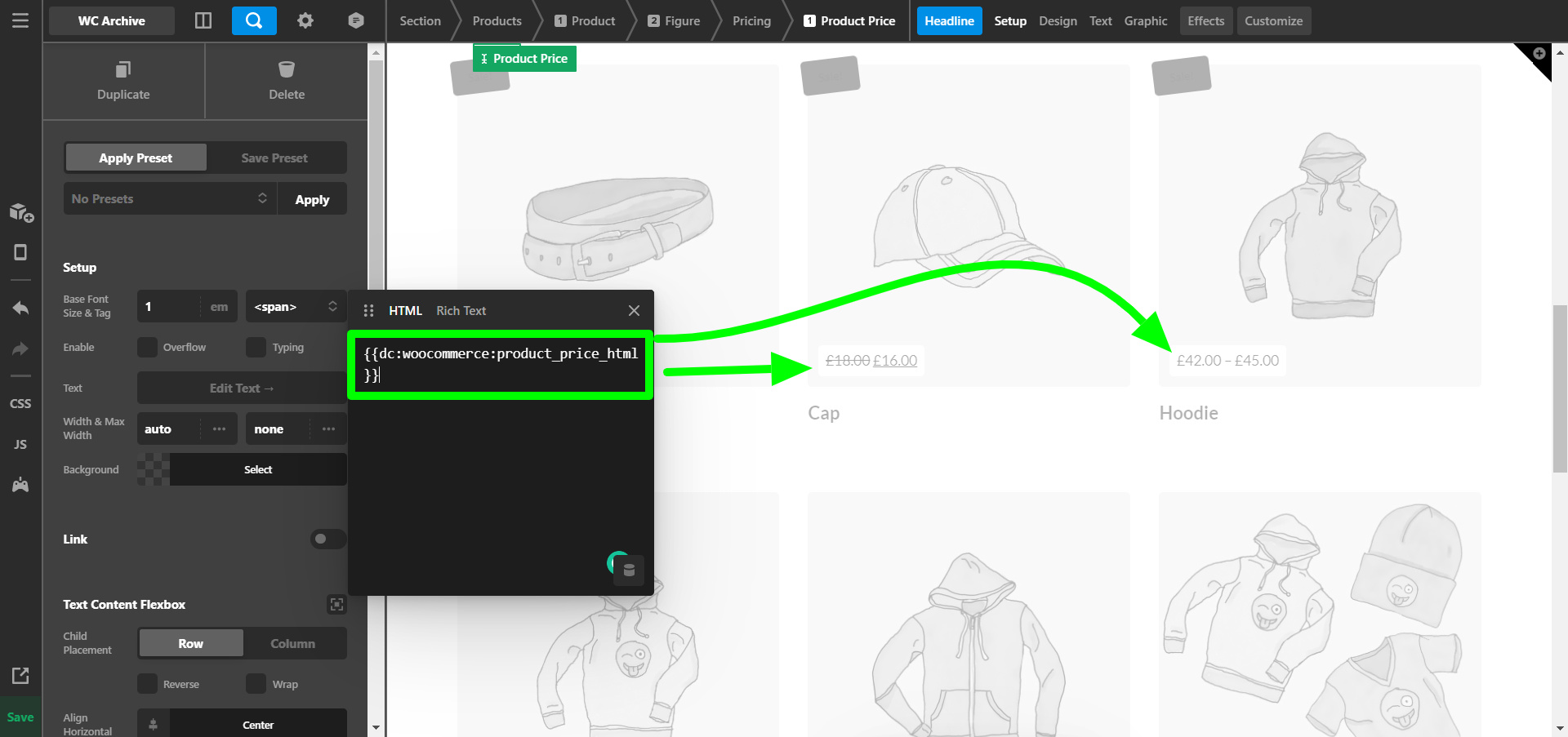Undo the last change
The width and height of the screenshot is (1568, 737).
[x=20, y=308]
